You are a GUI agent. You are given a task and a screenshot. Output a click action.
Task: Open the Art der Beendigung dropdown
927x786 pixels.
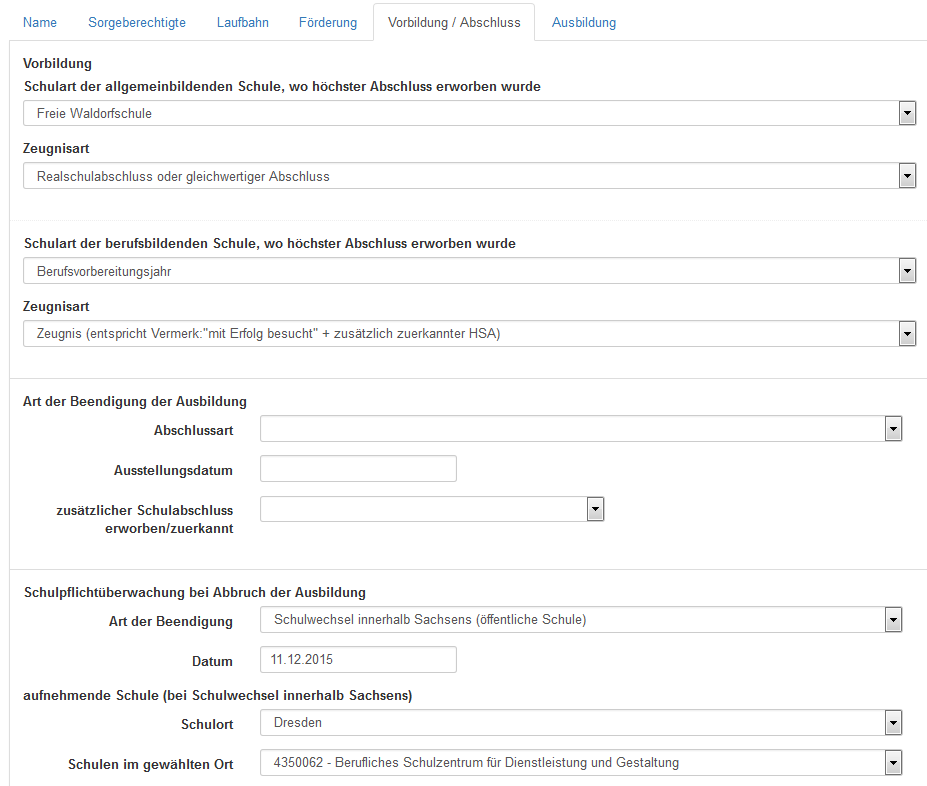pos(572,620)
